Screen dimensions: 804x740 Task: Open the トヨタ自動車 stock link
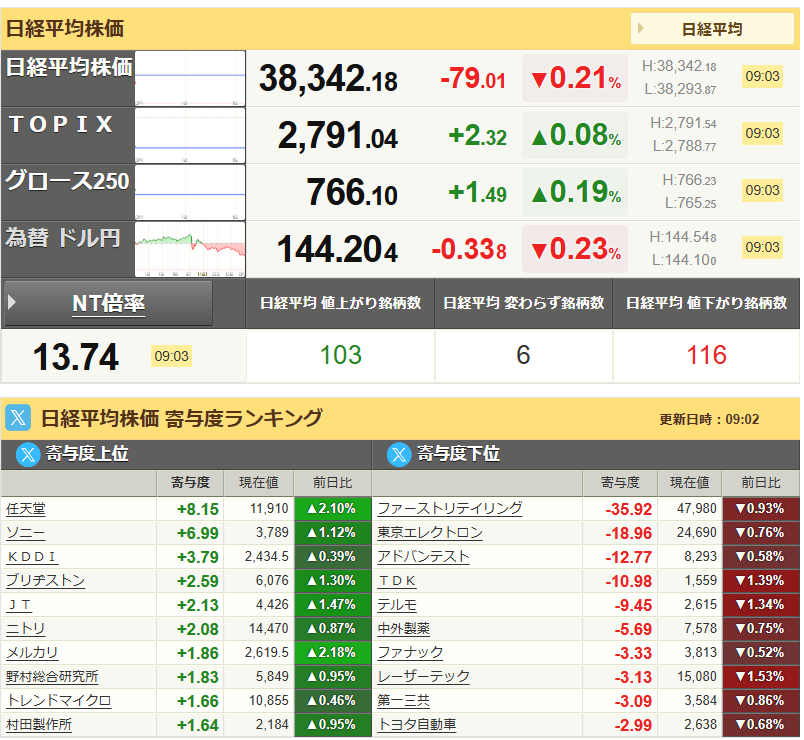pyautogui.click(x=417, y=725)
